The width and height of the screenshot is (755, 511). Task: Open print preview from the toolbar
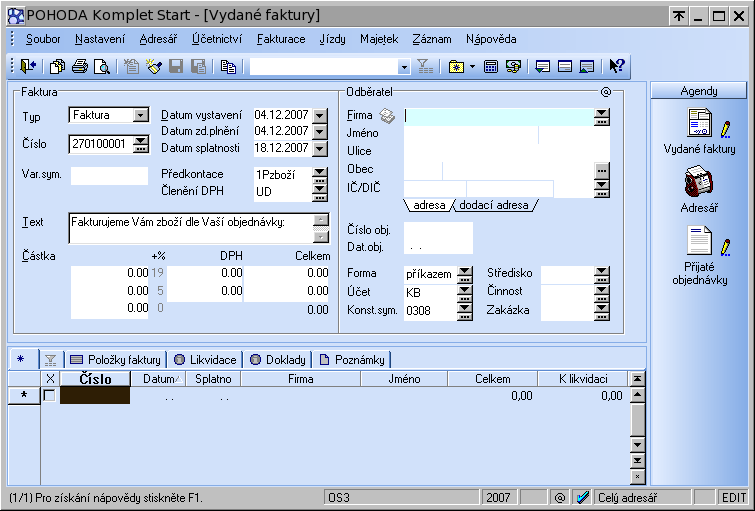pos(101,67)
